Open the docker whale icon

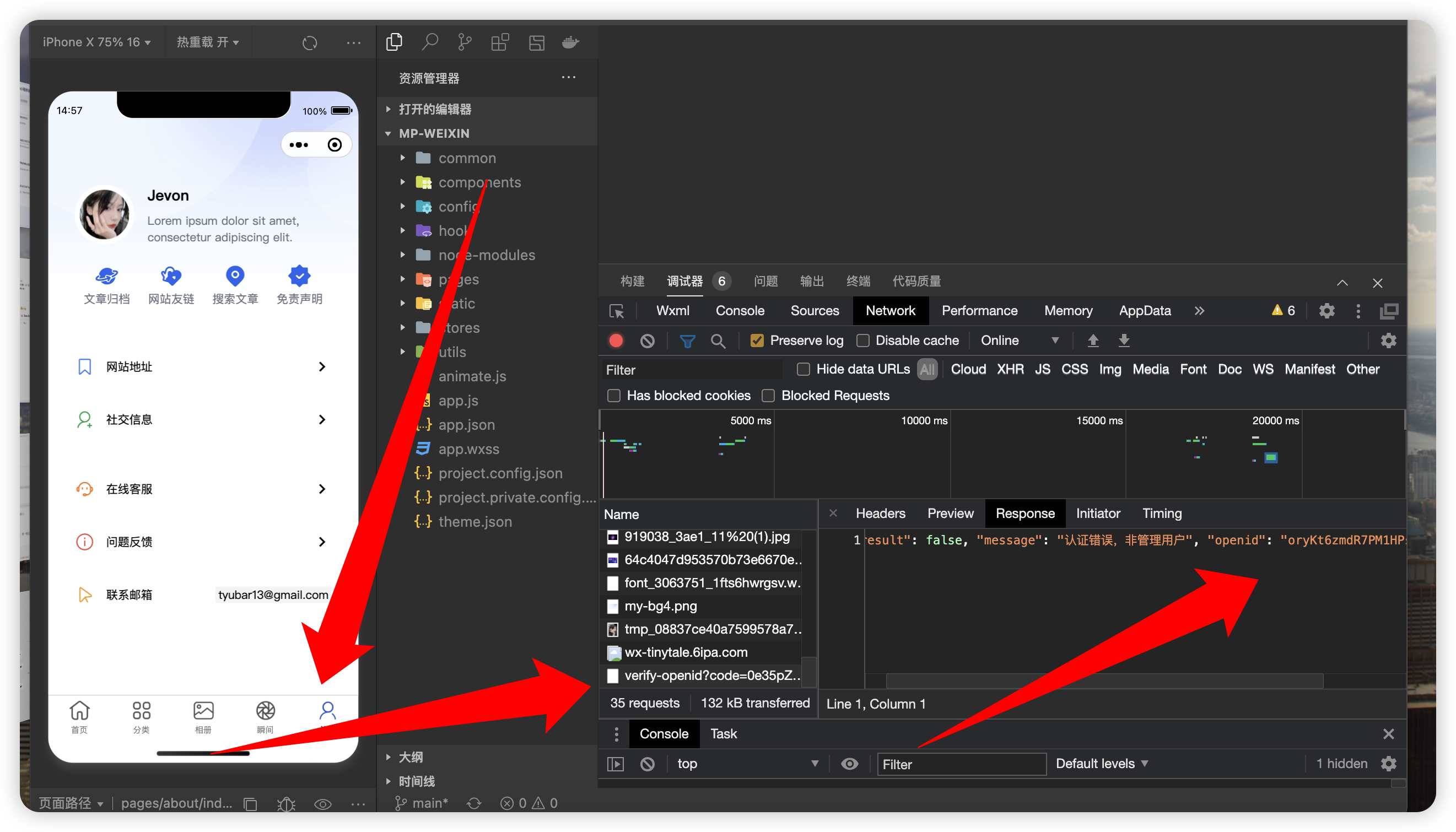570,42
